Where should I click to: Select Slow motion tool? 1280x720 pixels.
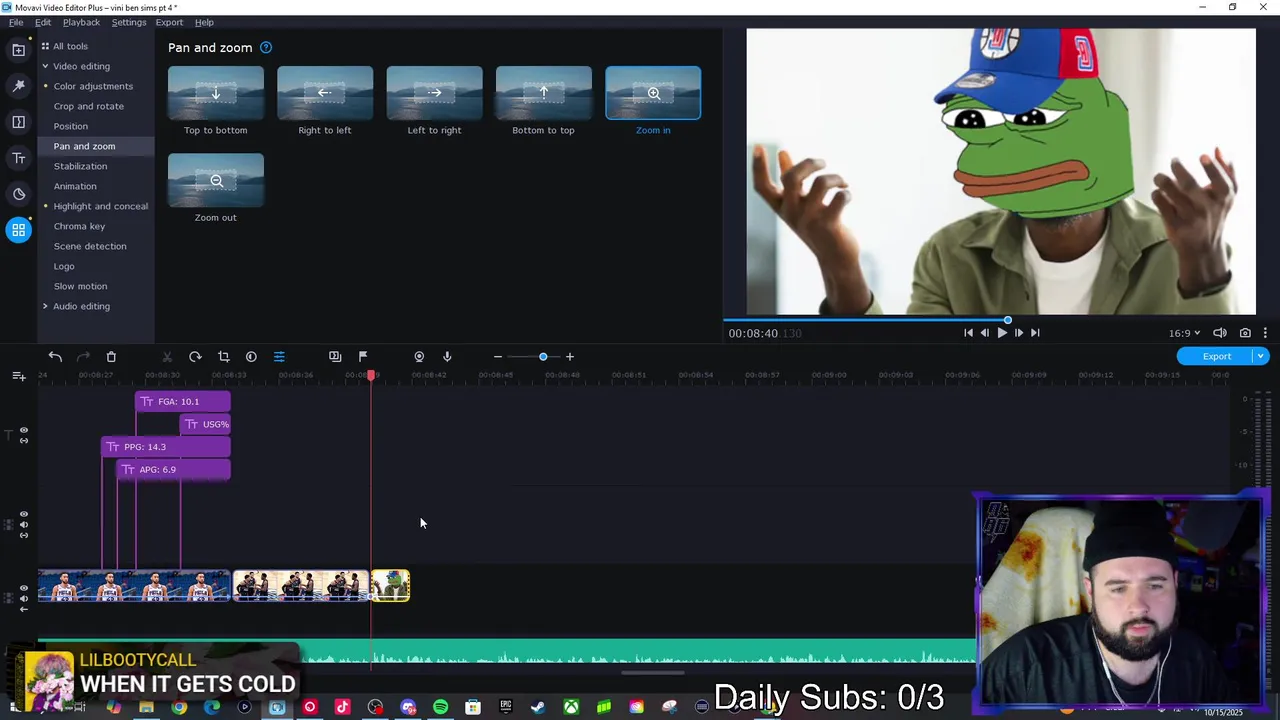click(x=80, y=286)
